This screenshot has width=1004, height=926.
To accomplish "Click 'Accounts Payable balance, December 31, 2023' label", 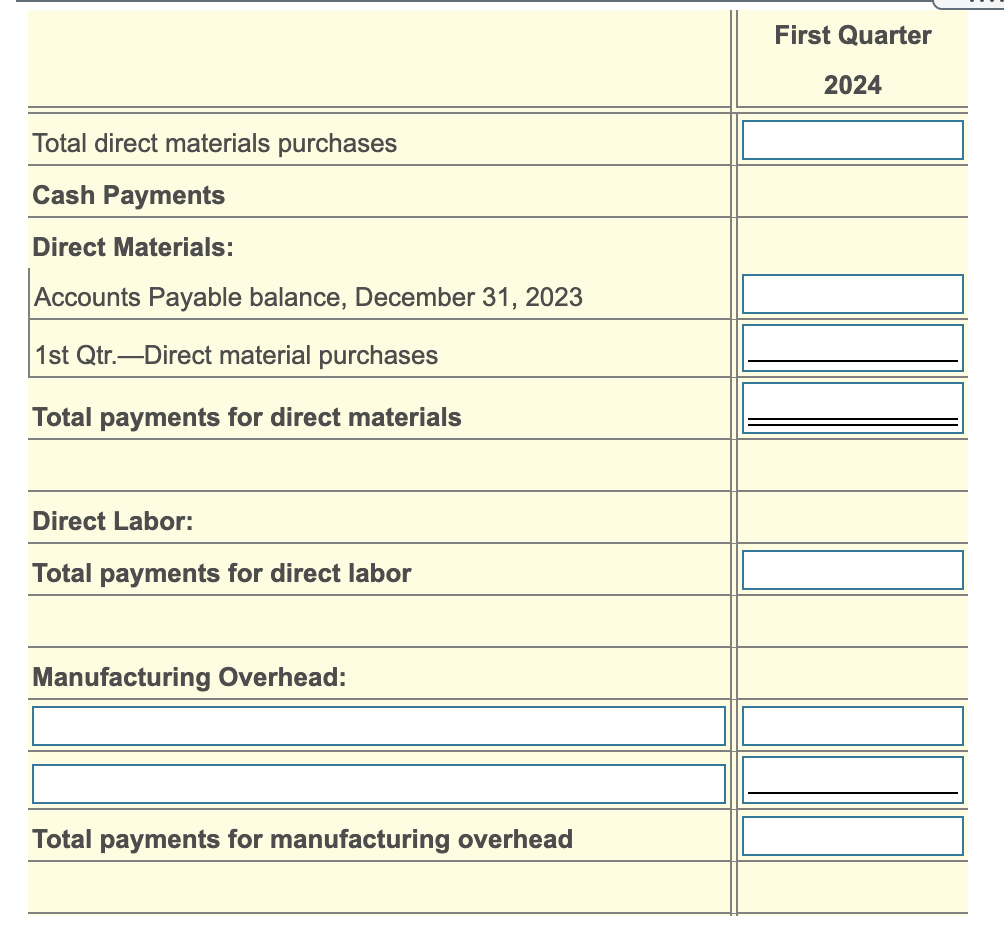I will point(308,298).
